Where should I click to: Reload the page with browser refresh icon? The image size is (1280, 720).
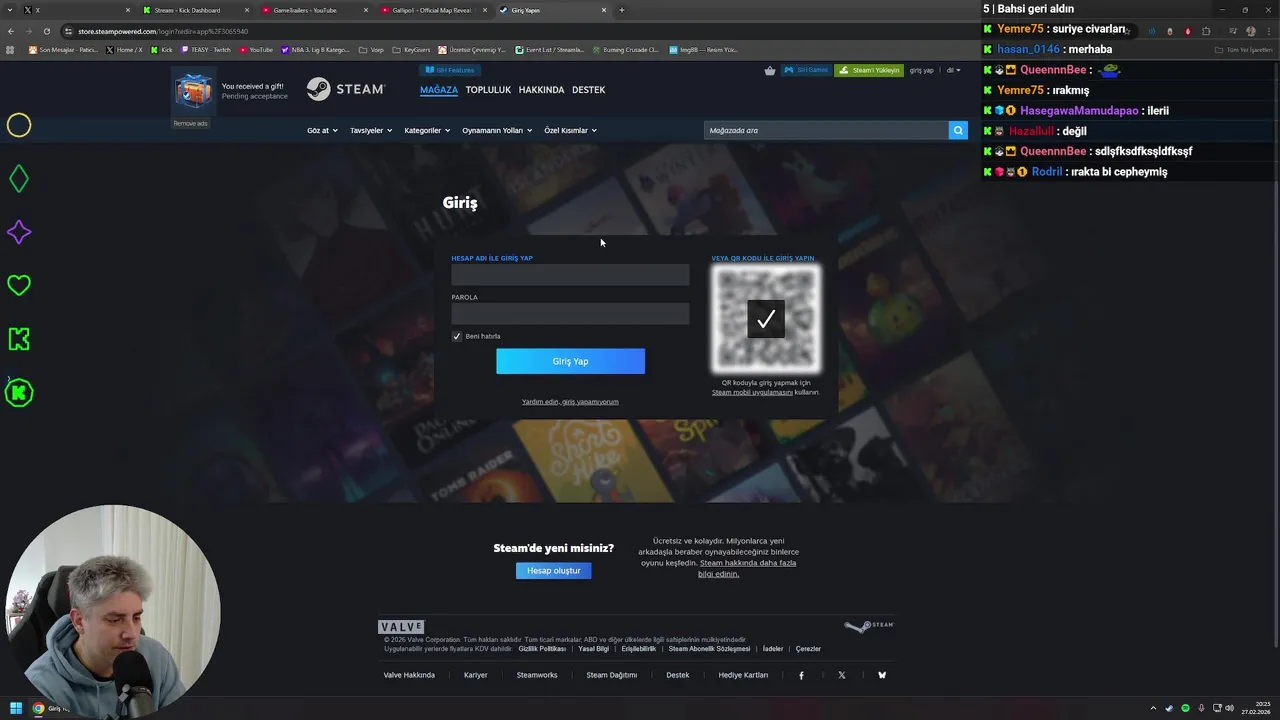[46, 31]
